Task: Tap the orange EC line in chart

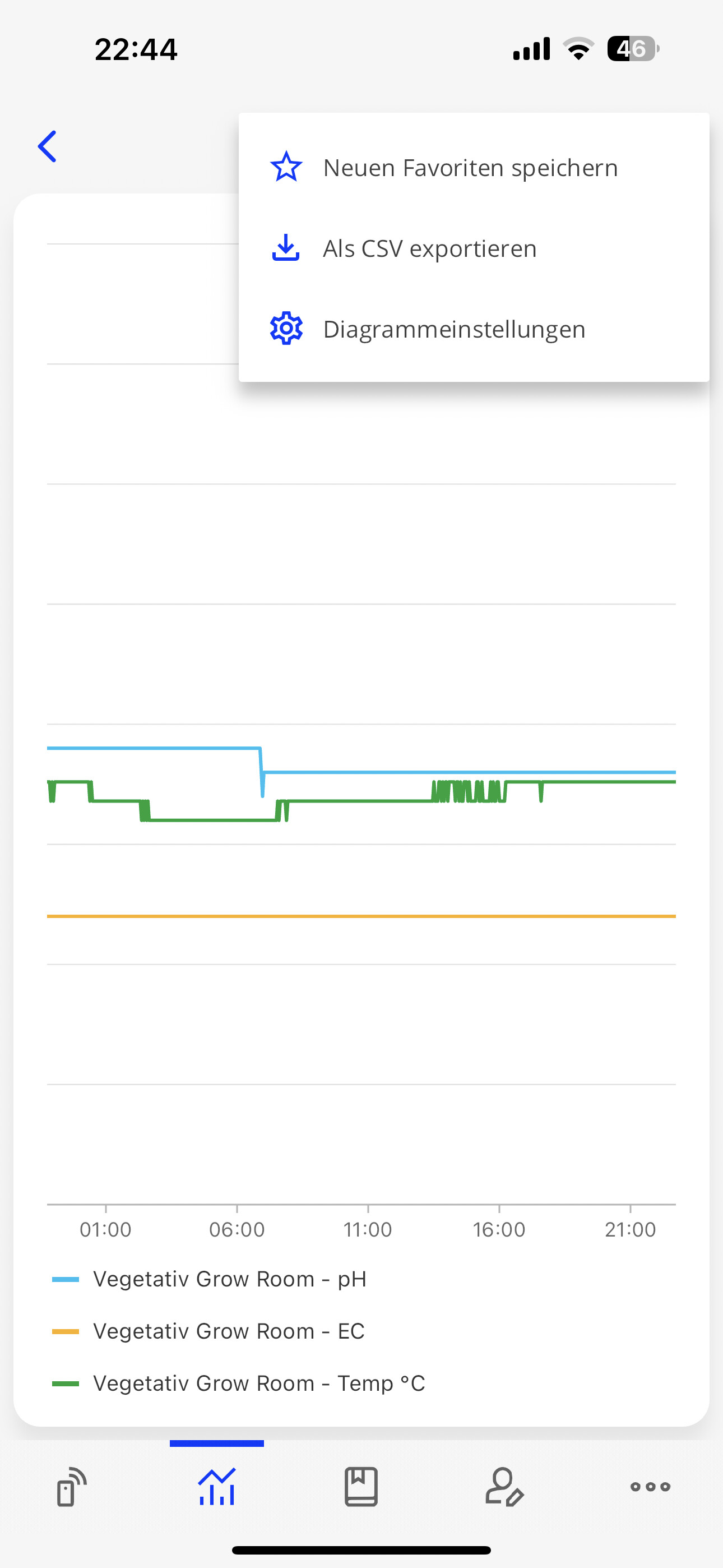Action: (x=361, y=916)
